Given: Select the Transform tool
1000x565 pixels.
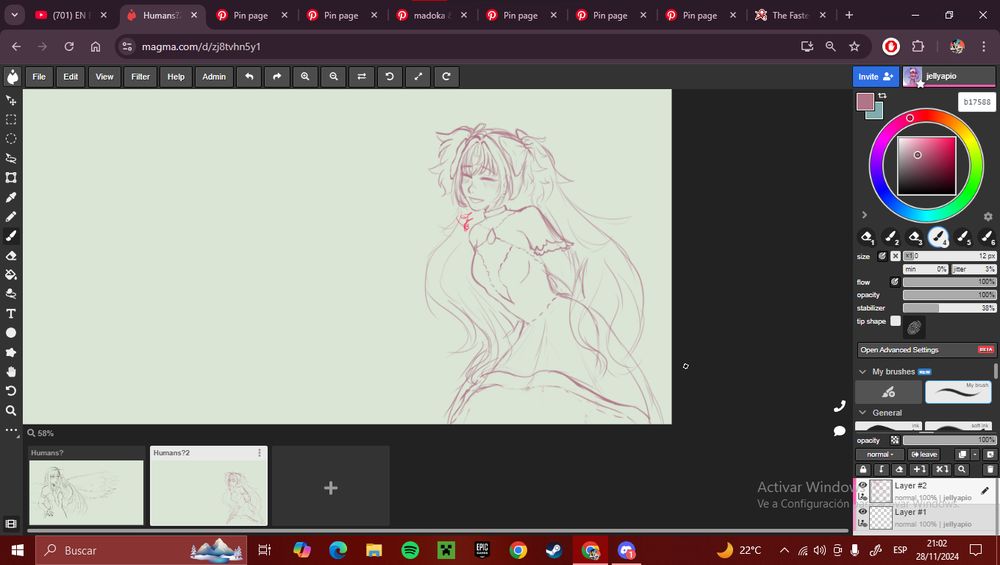Looking at the screenshot, I should click(11, 178).
